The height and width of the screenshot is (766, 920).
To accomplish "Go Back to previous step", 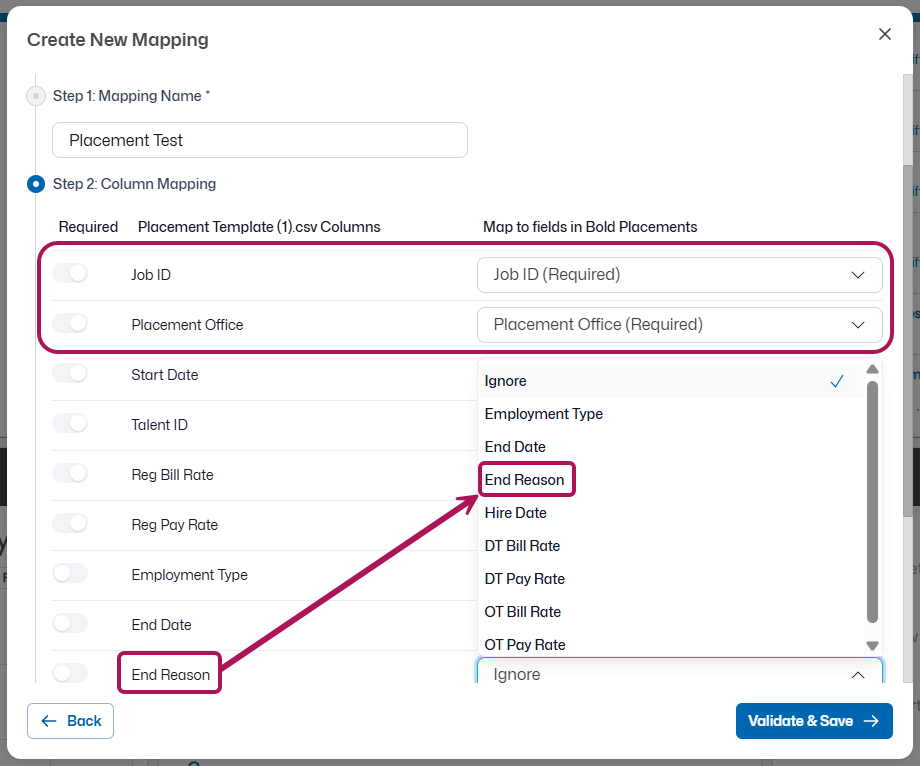I will pos(70,721).
